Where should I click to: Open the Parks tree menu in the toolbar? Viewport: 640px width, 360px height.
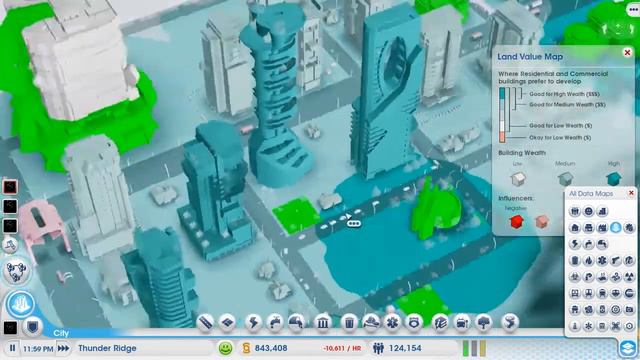484,322
